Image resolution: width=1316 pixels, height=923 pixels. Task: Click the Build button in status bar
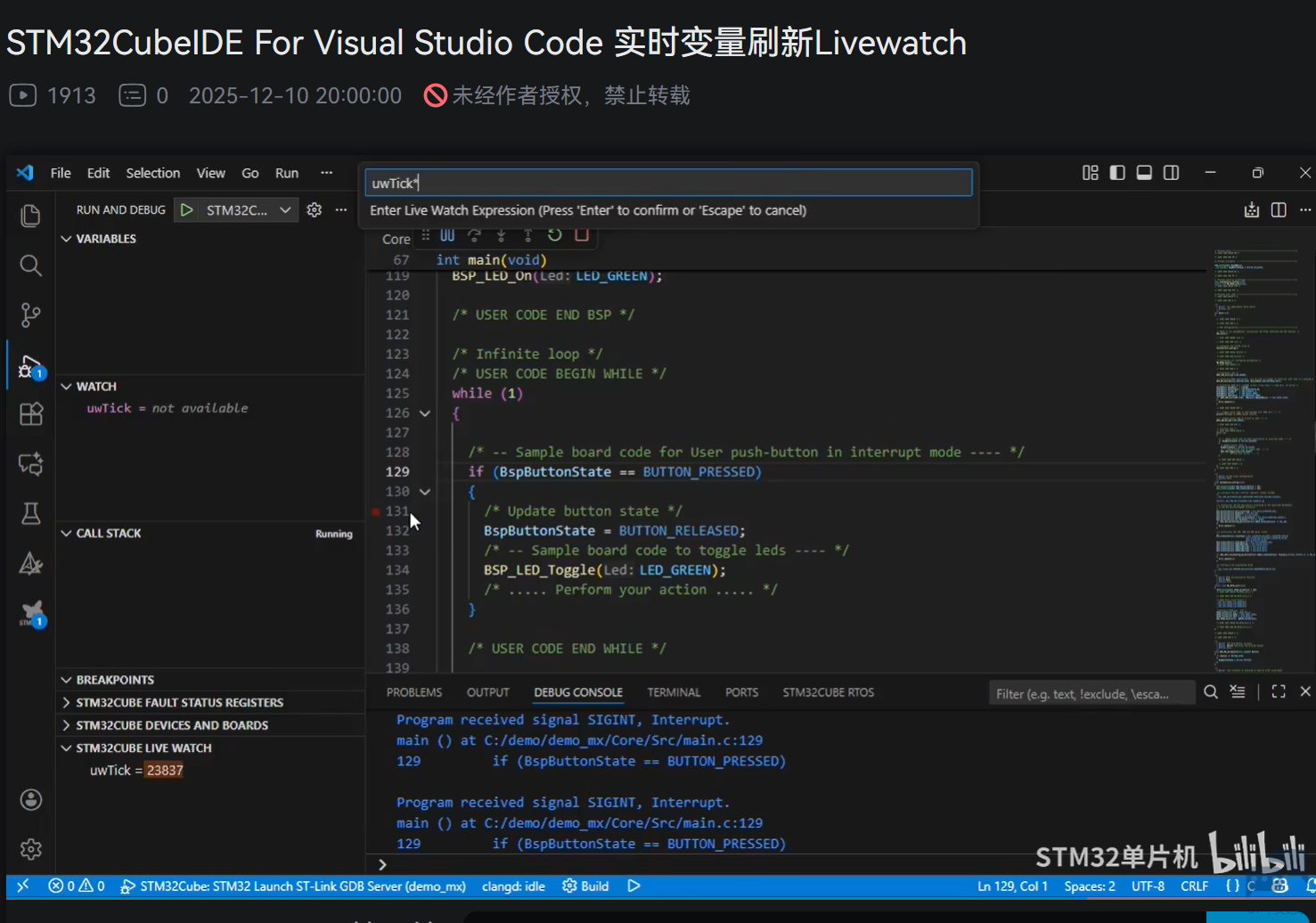(x=585, y=886)
